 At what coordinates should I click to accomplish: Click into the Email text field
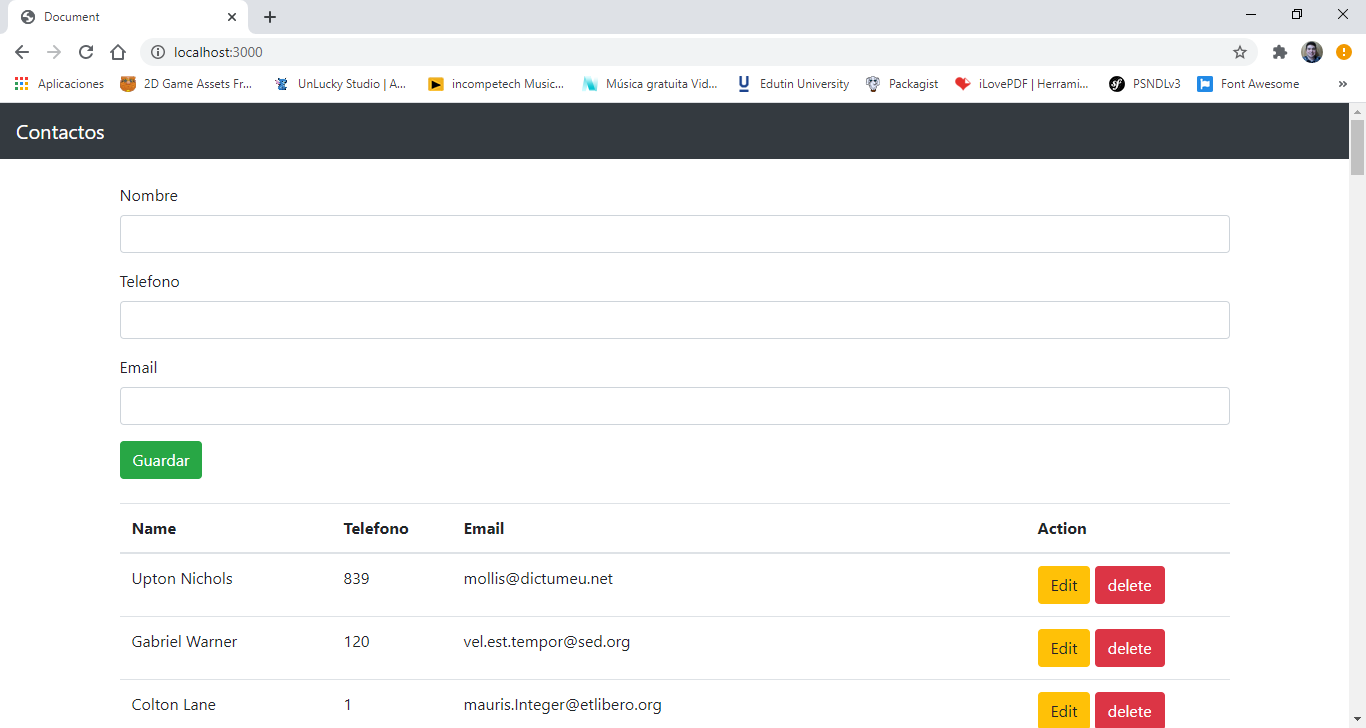[x=674, y=406]
